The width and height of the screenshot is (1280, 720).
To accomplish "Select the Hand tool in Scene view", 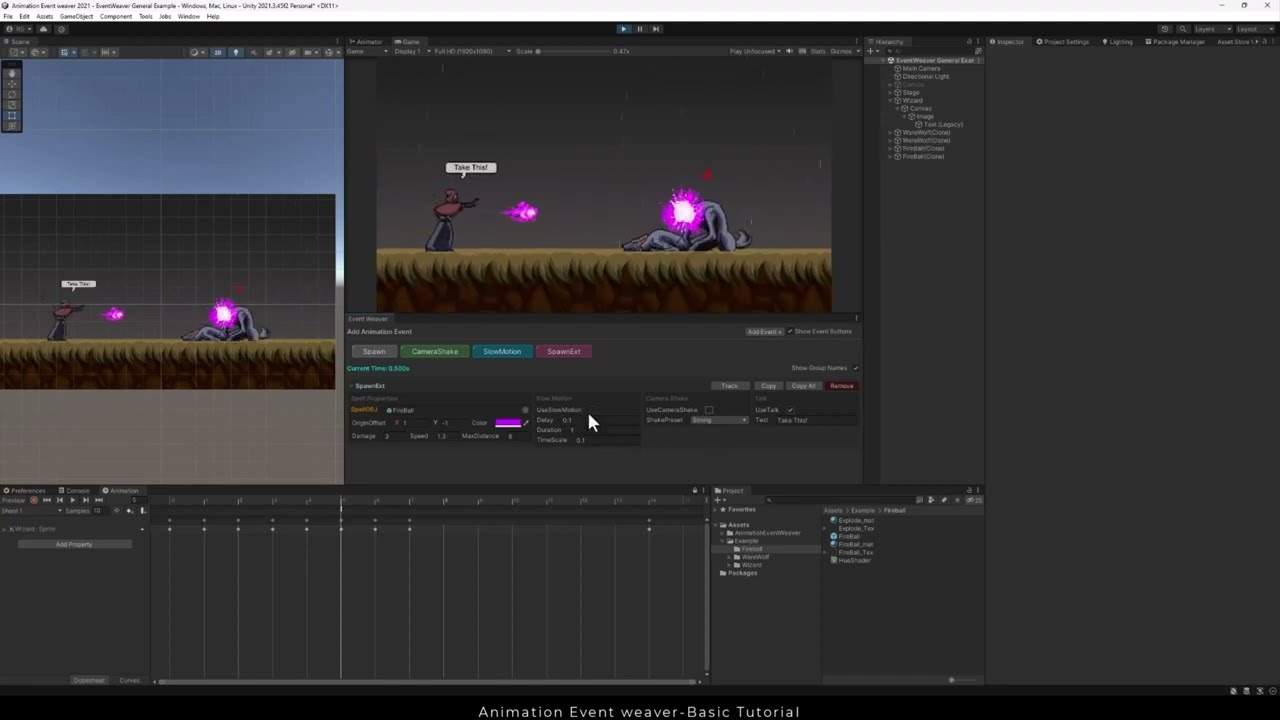I will [x=12, y=74].
